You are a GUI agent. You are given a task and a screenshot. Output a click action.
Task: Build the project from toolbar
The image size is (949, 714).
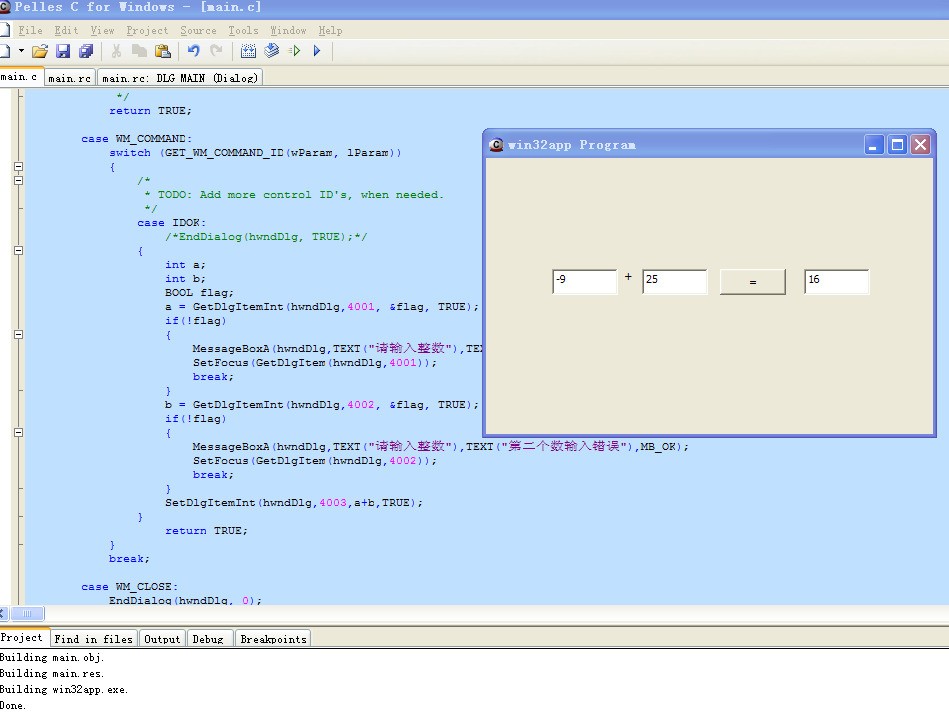272,51
